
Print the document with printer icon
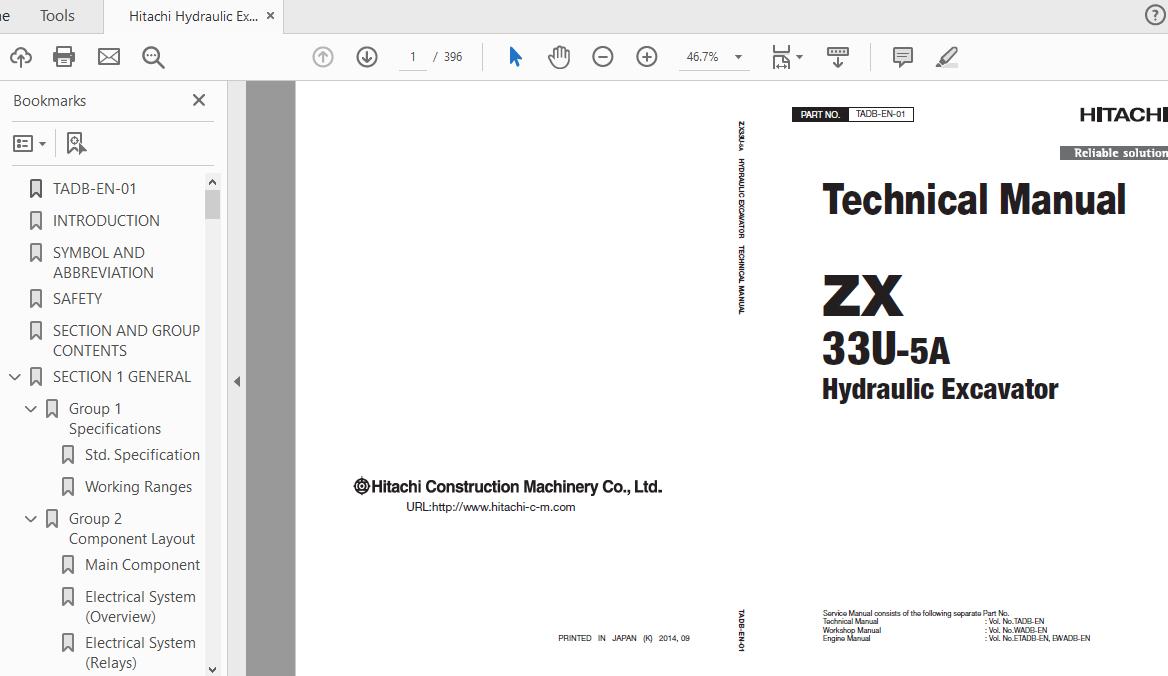[64, 57]
